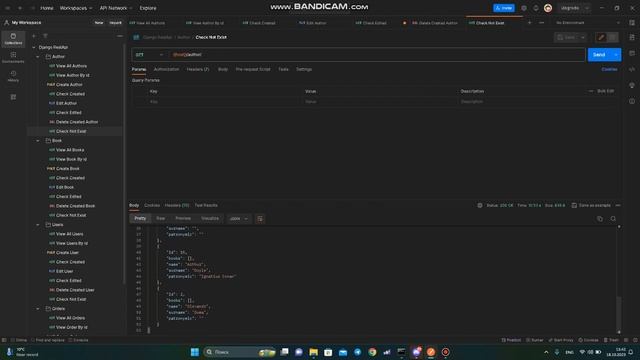Click the plus icon to create a collection
Image resolution: width=640 pixels, height=360 pixels.
tap(34, 36)
